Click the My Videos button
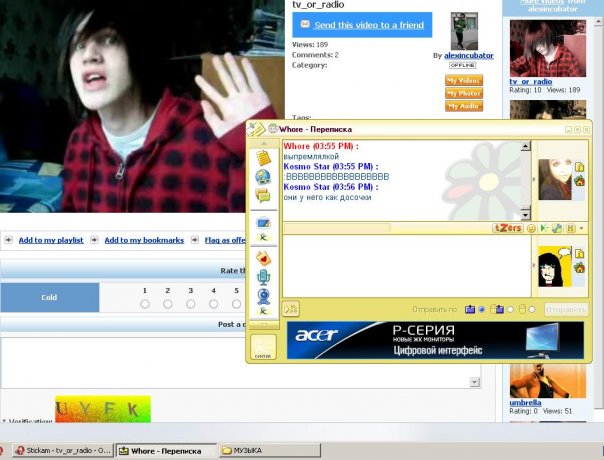Viewport: 604px width, 460px height. click(464, 80)
